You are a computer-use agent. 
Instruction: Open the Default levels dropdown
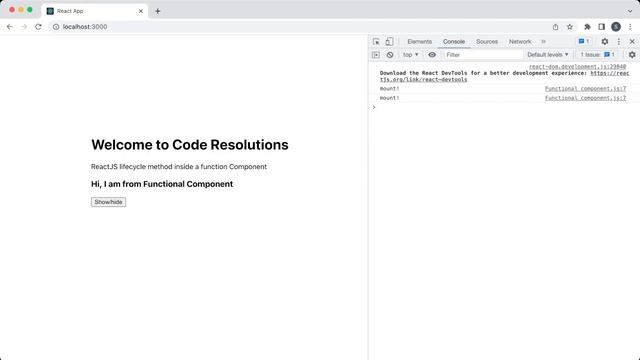[547, 55]
